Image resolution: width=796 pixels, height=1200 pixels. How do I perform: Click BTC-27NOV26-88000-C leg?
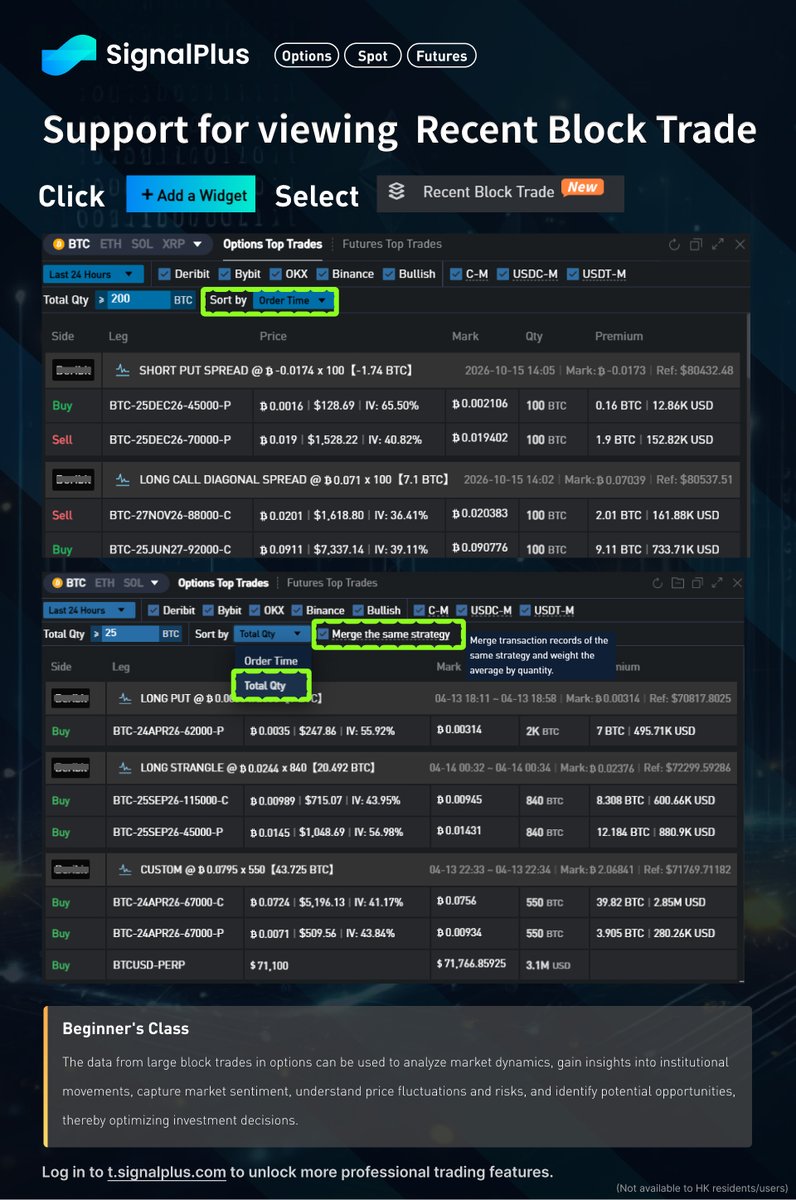click(170, 515)
